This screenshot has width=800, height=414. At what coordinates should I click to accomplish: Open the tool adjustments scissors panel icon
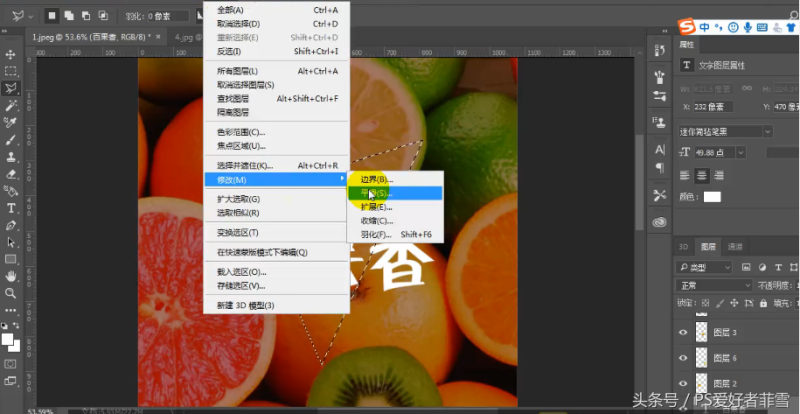click(660, 195)
